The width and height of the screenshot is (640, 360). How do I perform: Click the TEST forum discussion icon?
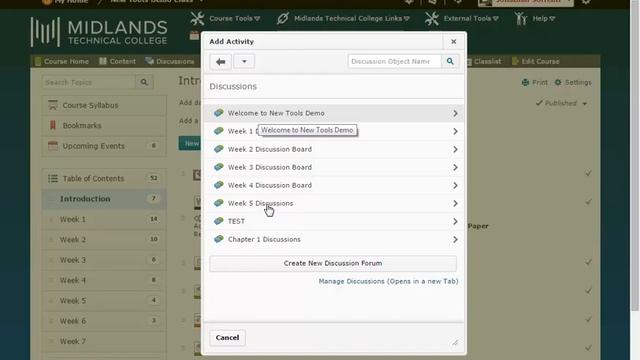219,221
